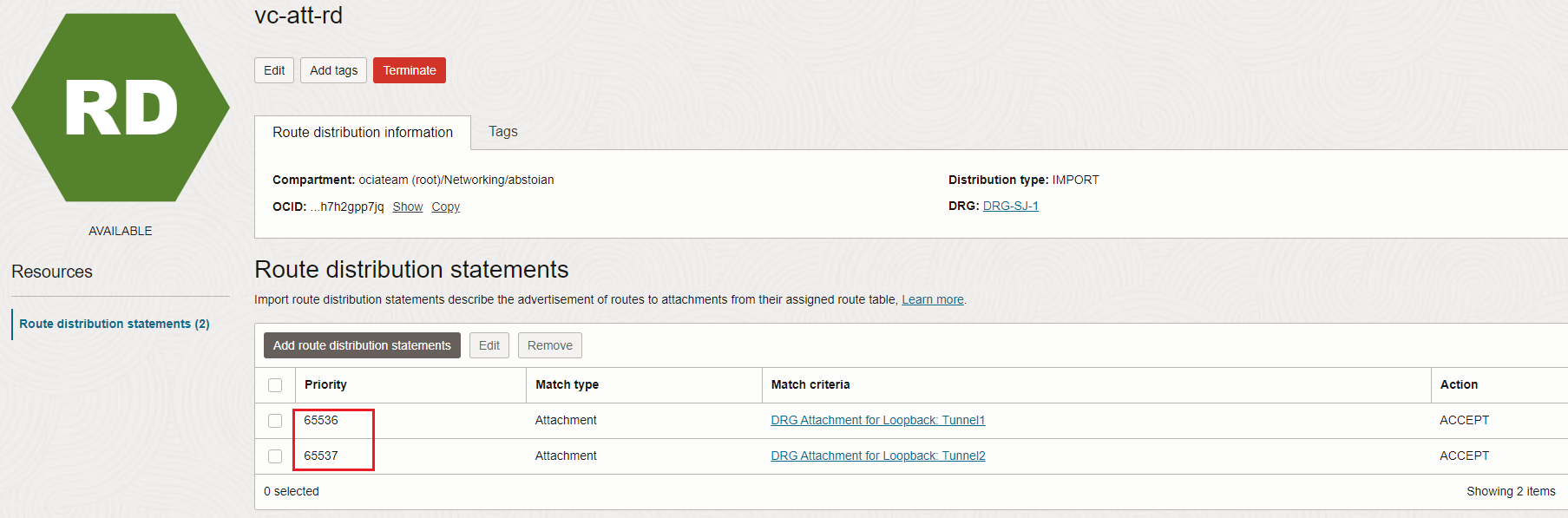Image resolution: width=1568 pixels, height=518 pixels.
Task: Select the Route distribution information tab
Action: tap(362, 133)
